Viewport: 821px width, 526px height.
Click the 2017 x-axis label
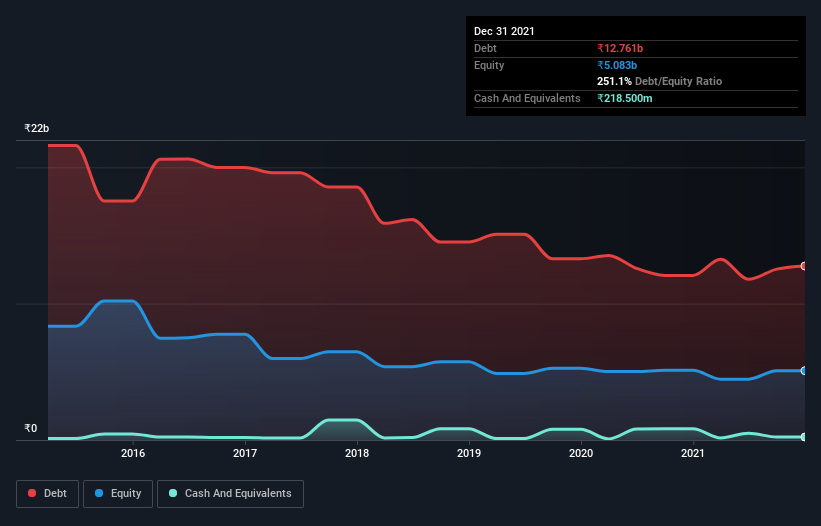coord(245,453)
